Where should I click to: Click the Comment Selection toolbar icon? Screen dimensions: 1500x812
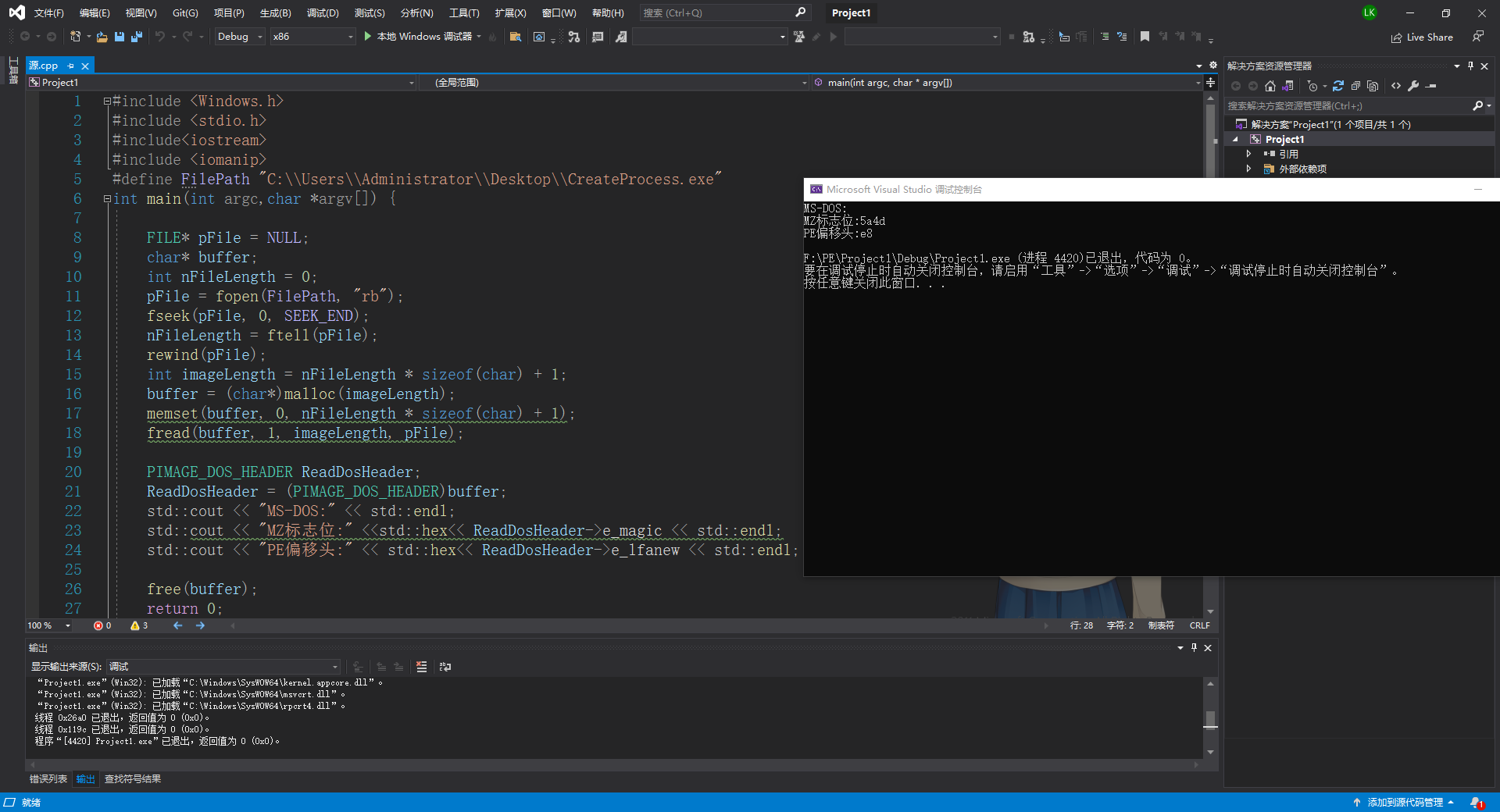(x=1105, y=37)
